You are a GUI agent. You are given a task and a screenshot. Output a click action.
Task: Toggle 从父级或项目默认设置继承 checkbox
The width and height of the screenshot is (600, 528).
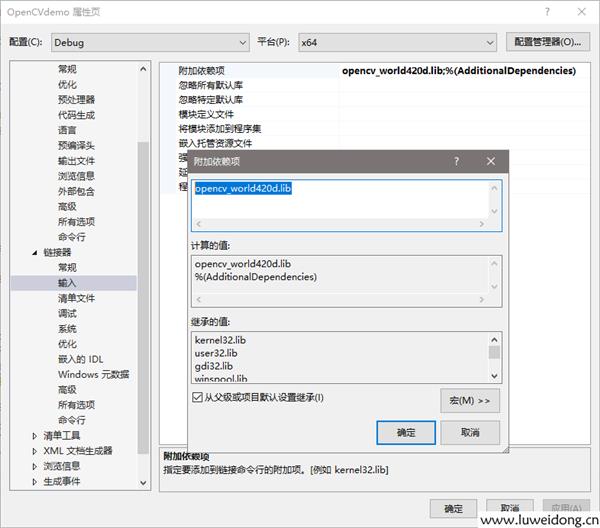197,398
